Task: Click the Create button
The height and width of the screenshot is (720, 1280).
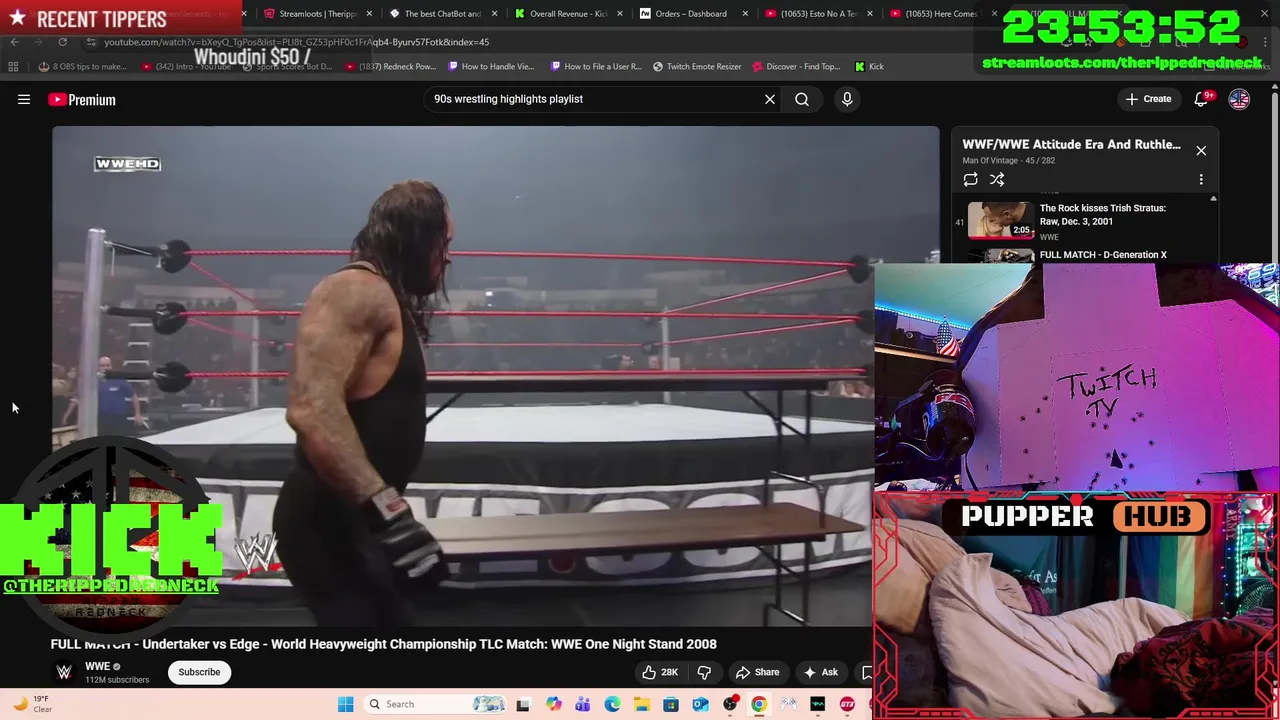Action: pyautogui.click(x=1148, y=99)
